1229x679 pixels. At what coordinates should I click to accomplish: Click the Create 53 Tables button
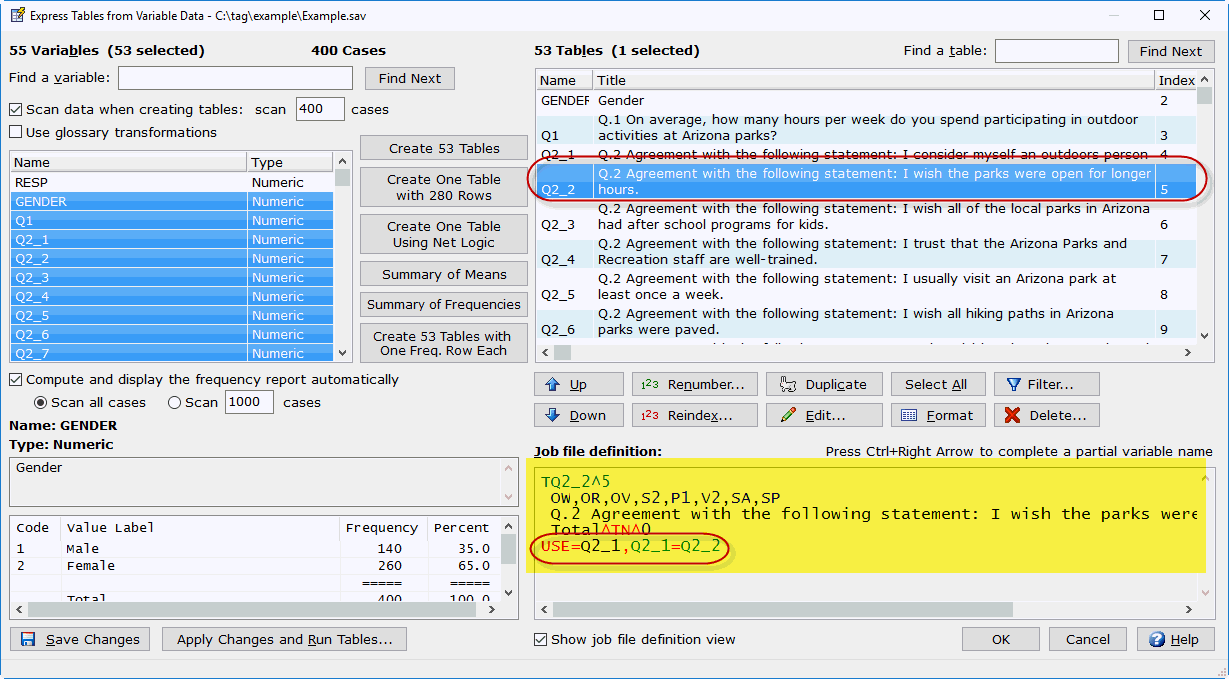tap(444, 148)
